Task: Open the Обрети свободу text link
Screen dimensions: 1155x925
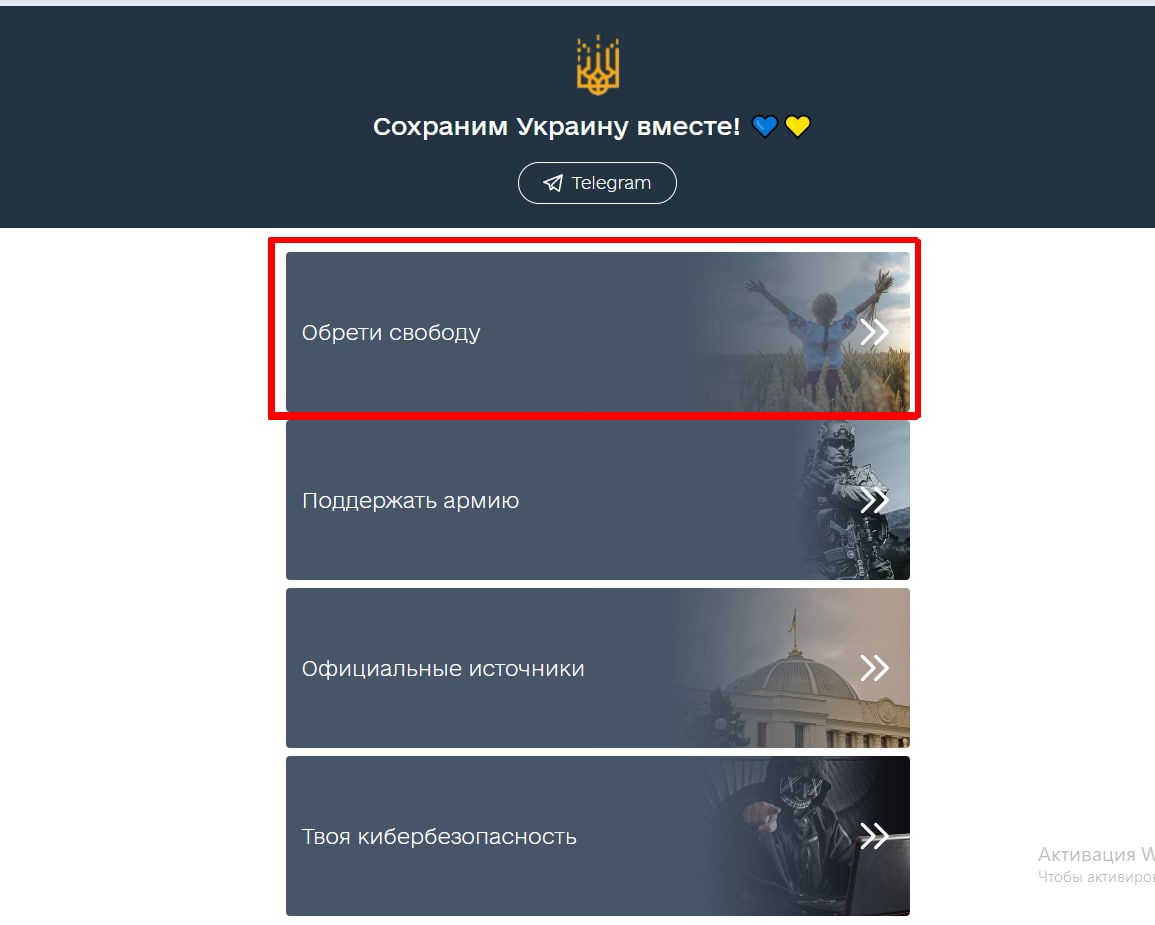Action: tap(391, 332)
